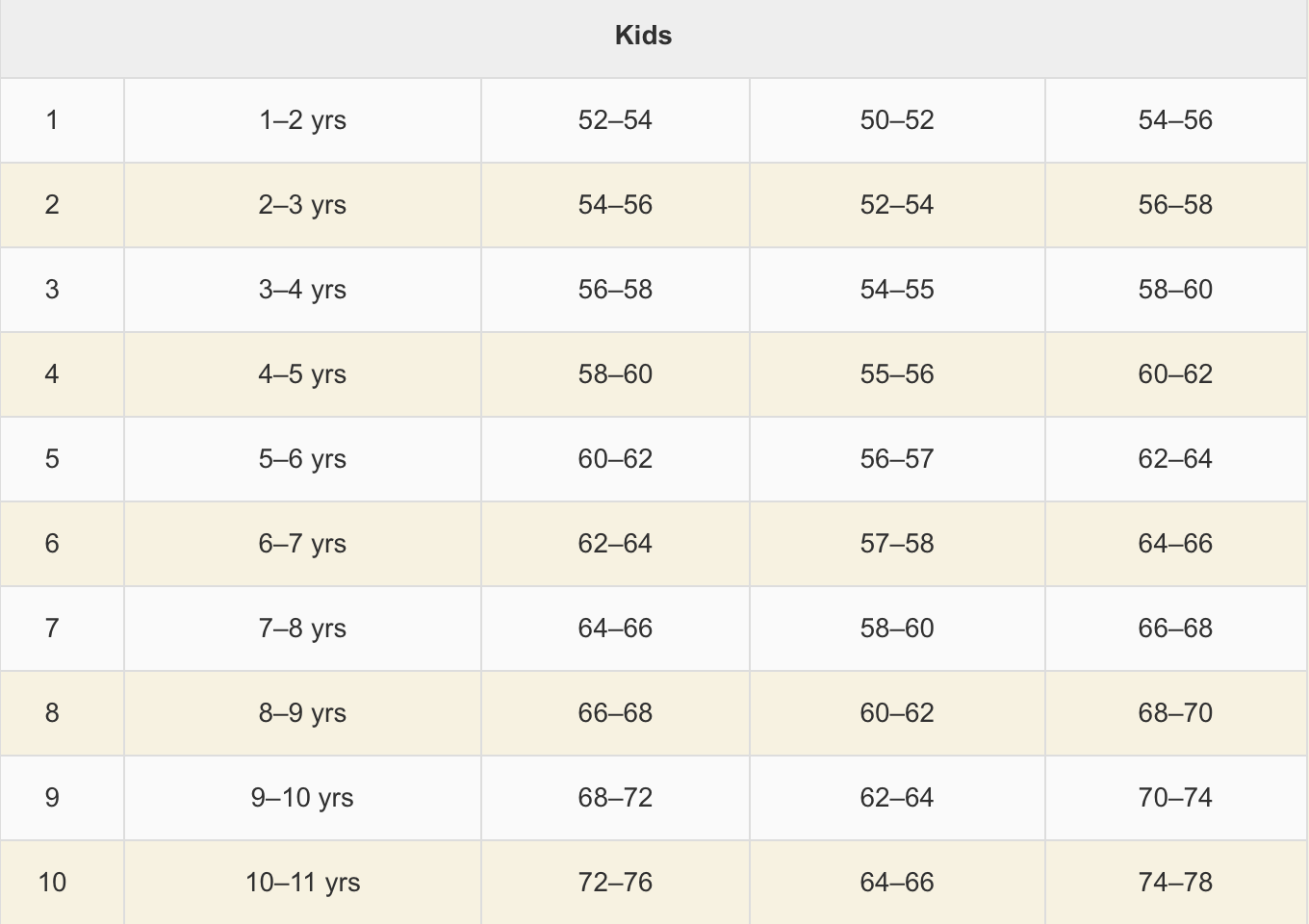Click the 50–52 cell in row 1
Image resolution: width=1309 pixels, height=924 pixels.
click(x=897, y=120)
